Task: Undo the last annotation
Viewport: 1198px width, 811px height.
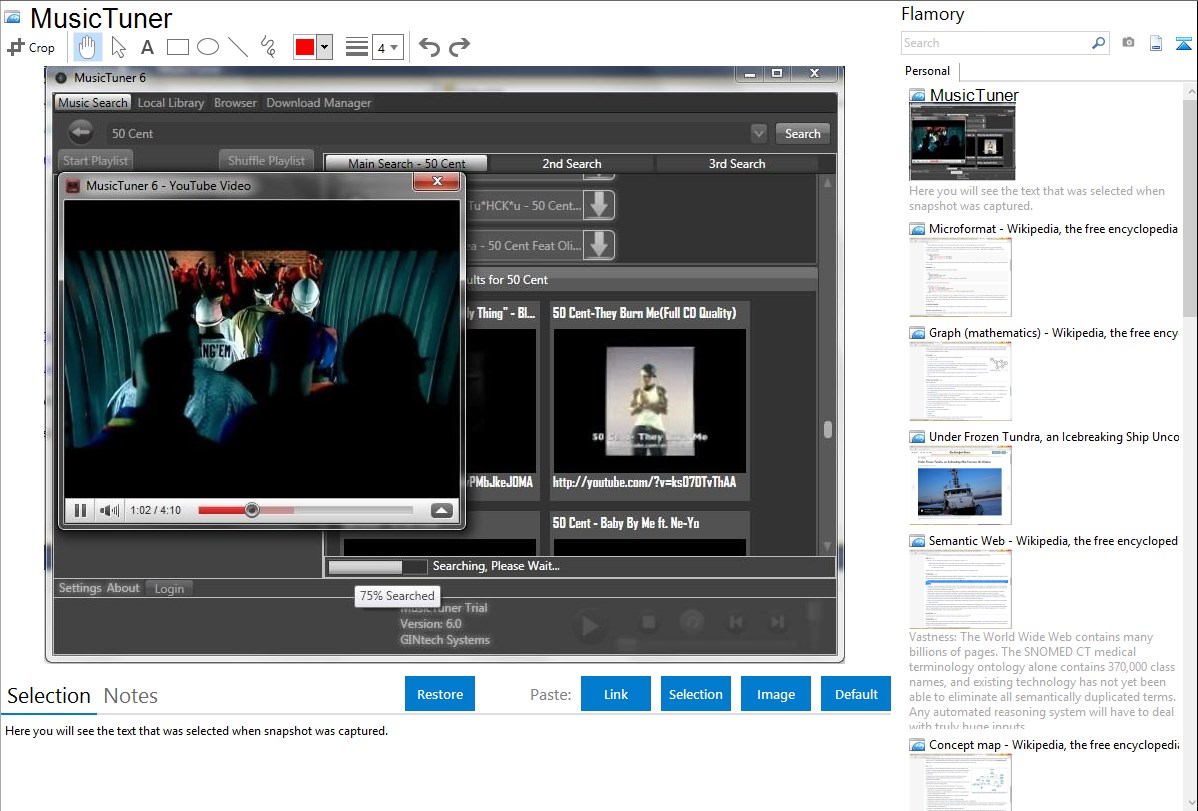Action: point(429,47)
